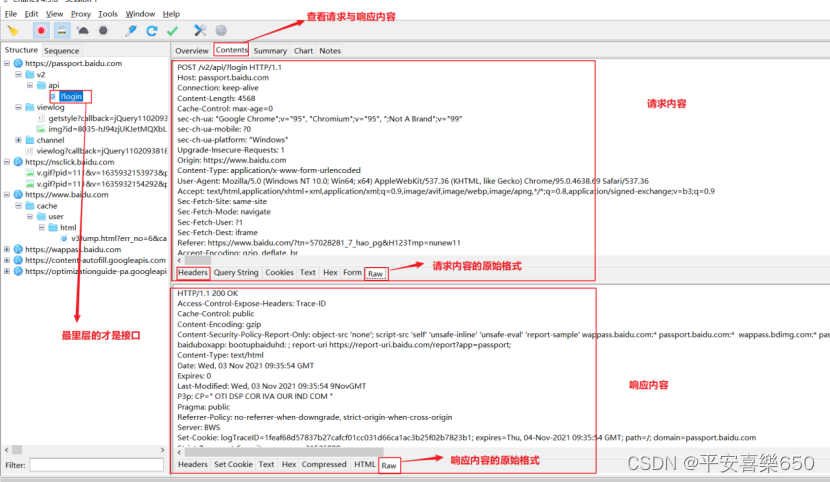Expand the content-autofill.googleapis.com host node

coord(7,260)
